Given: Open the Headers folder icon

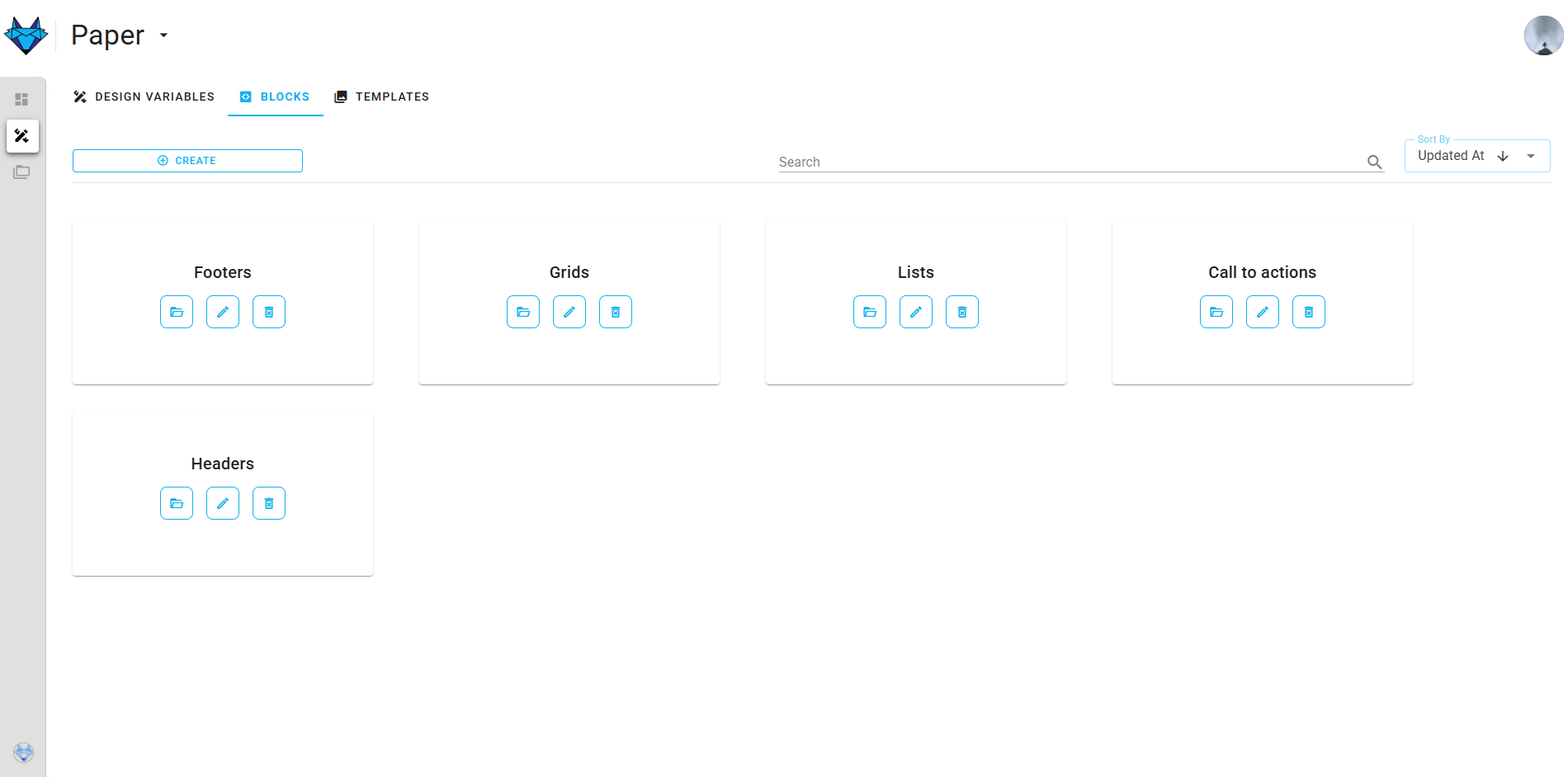Looking at the screenshot, I should point(177,503).
